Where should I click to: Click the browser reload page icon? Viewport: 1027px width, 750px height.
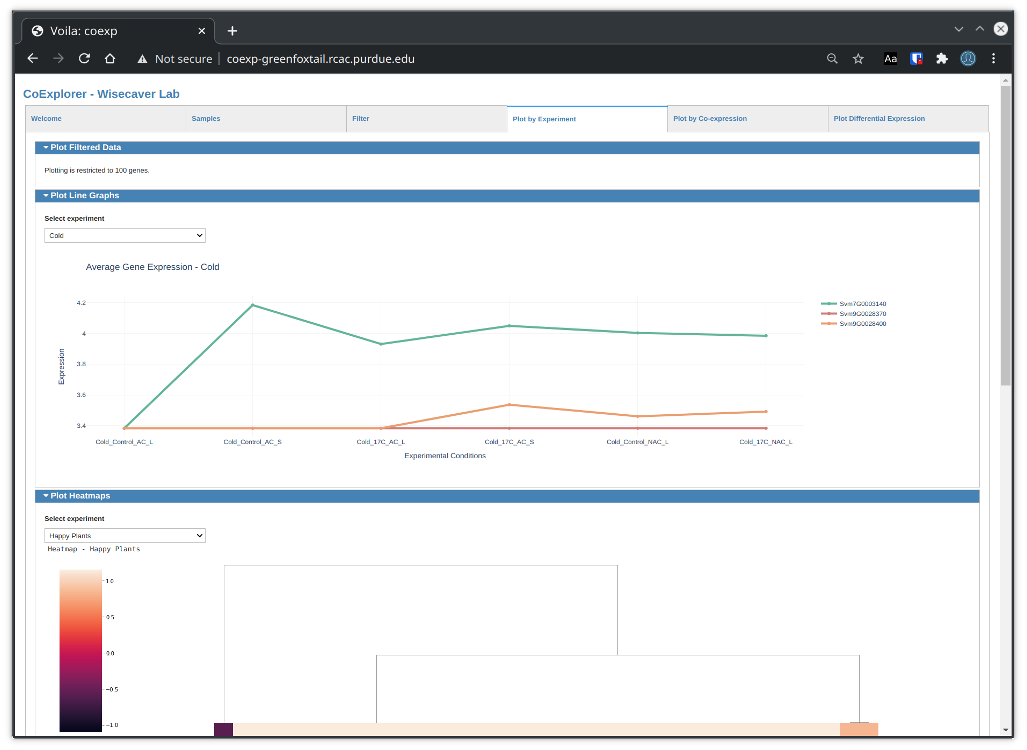click(x=84, y=59)
